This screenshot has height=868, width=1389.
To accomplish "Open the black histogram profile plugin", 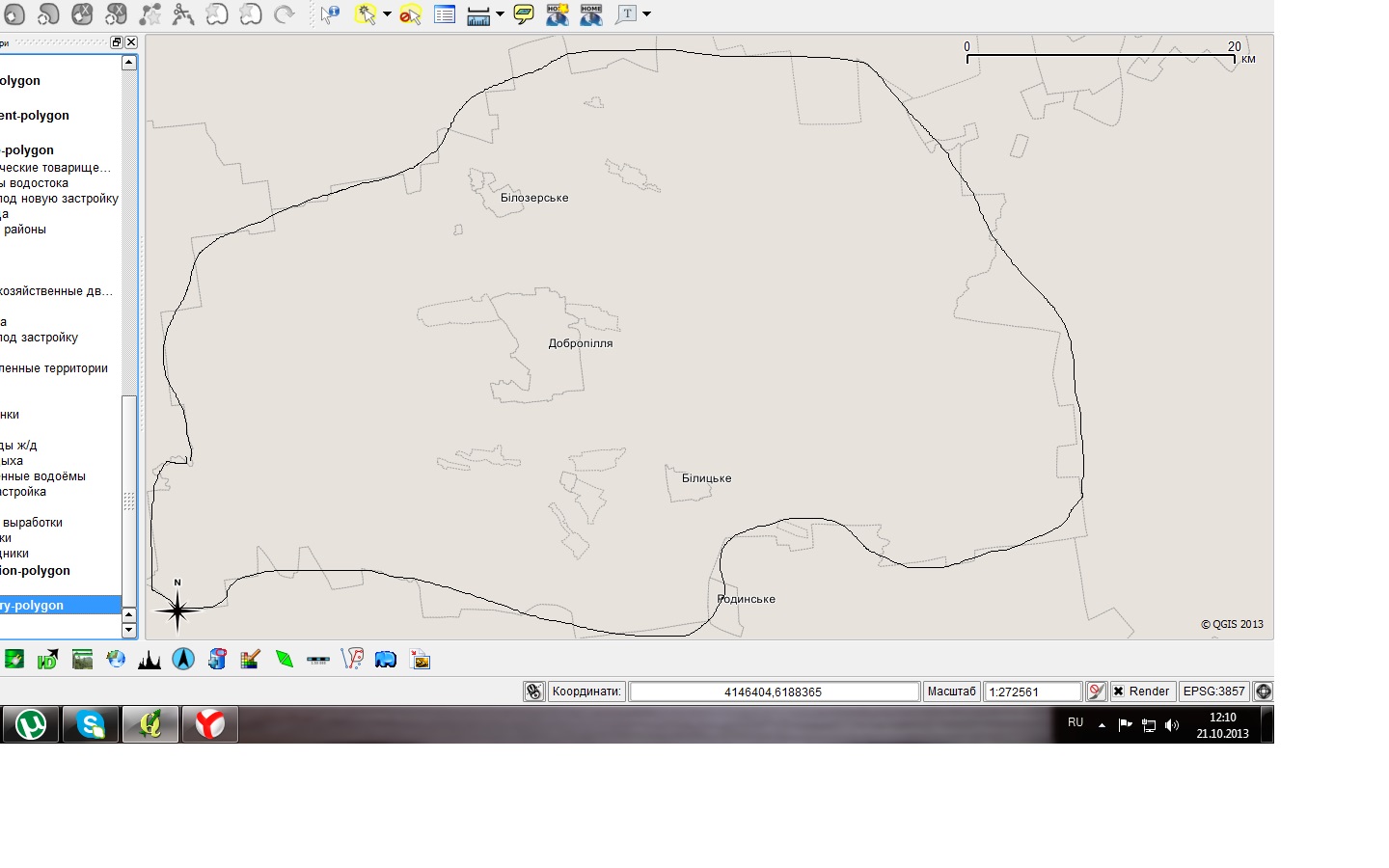I will click(x=150, y=660).
